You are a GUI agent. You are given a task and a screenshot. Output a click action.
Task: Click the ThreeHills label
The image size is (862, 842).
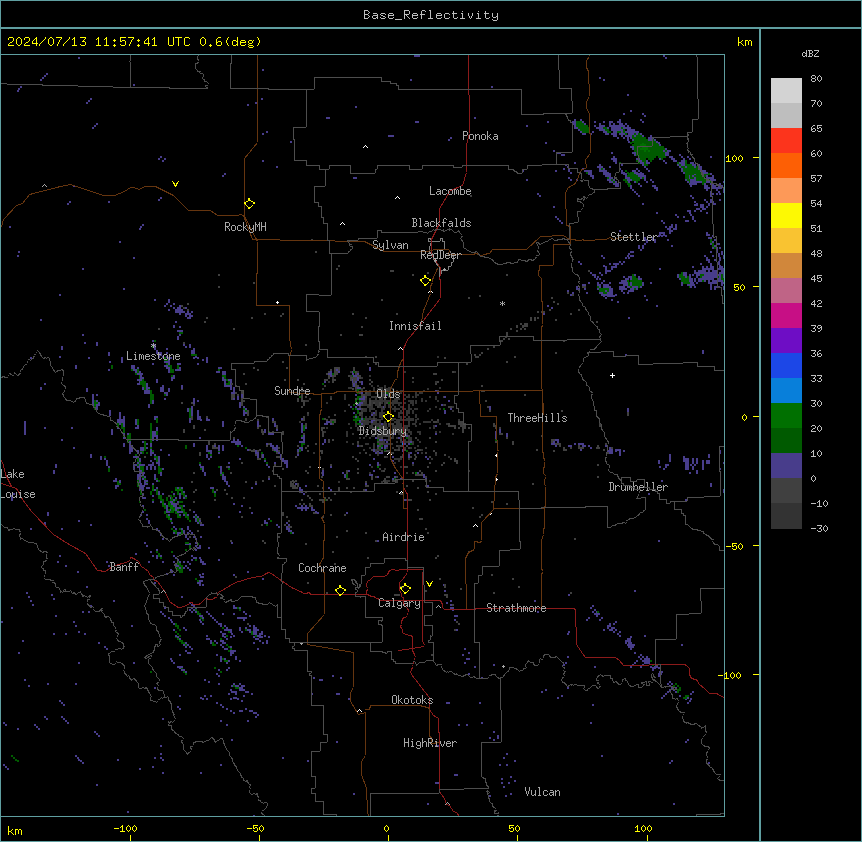pyautogui.click(x=537, y=418)
